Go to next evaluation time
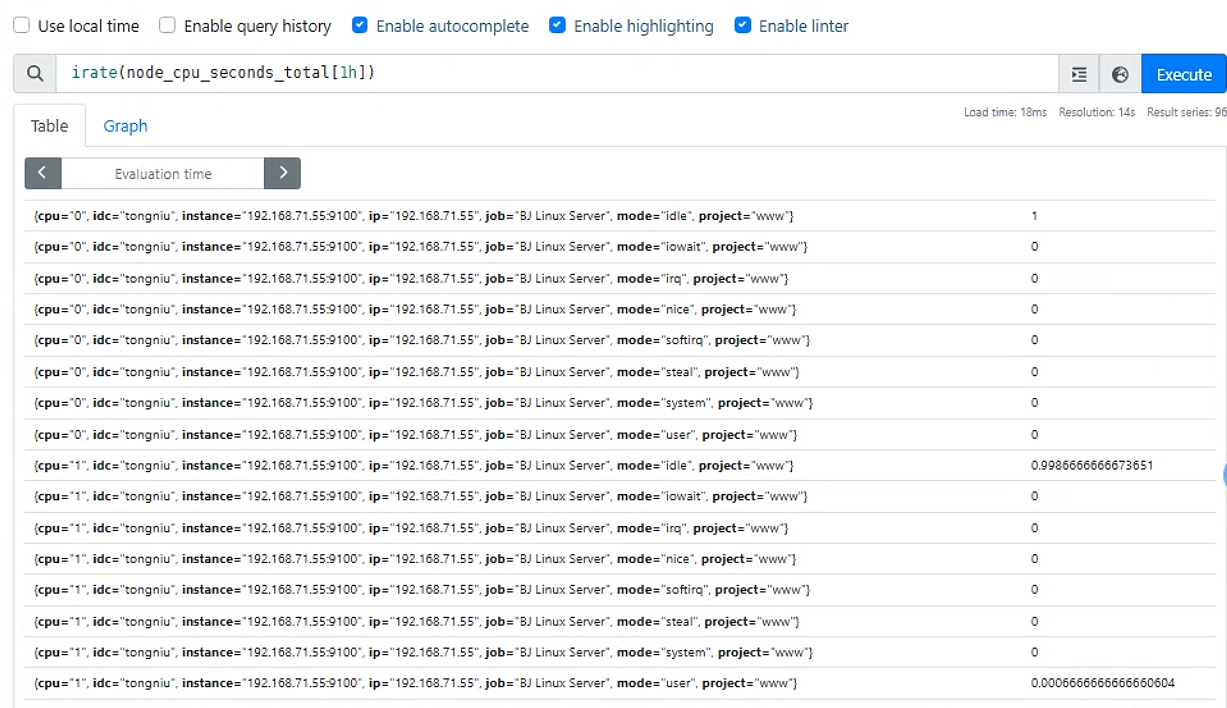The image size is (1227, 708). 282,173
